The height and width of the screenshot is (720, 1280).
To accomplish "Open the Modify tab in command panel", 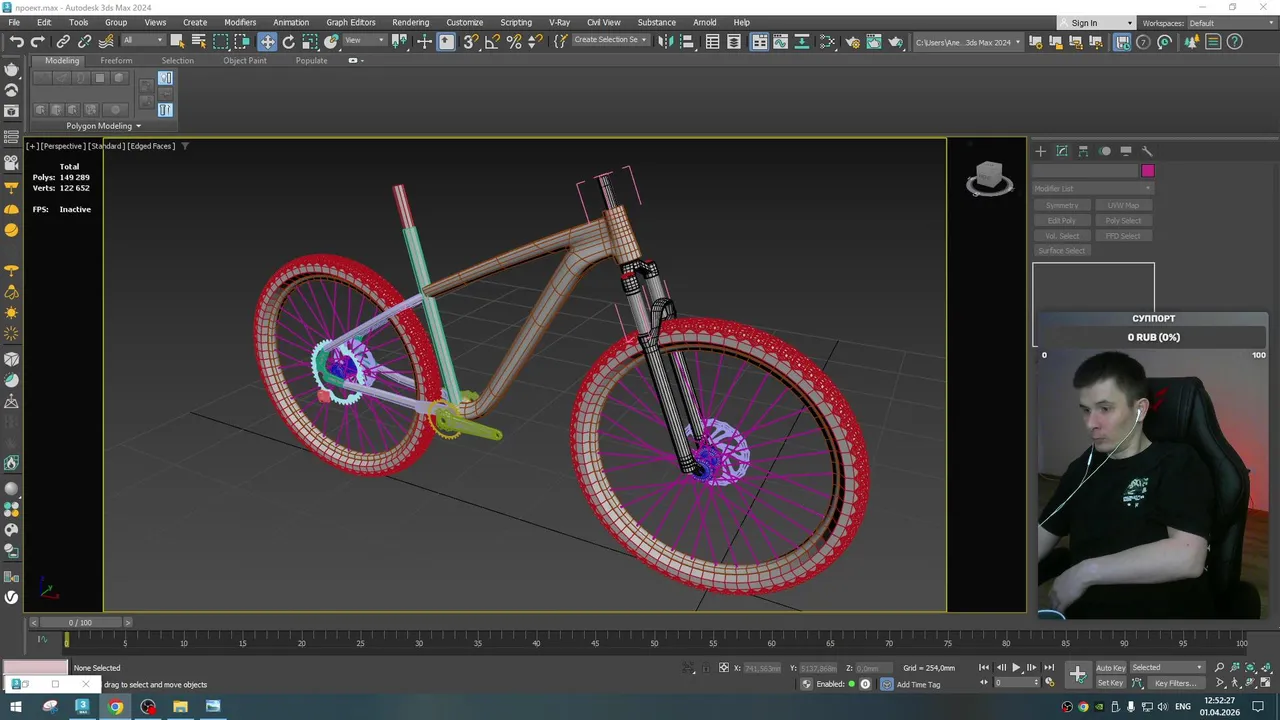I will [1062, 151].
